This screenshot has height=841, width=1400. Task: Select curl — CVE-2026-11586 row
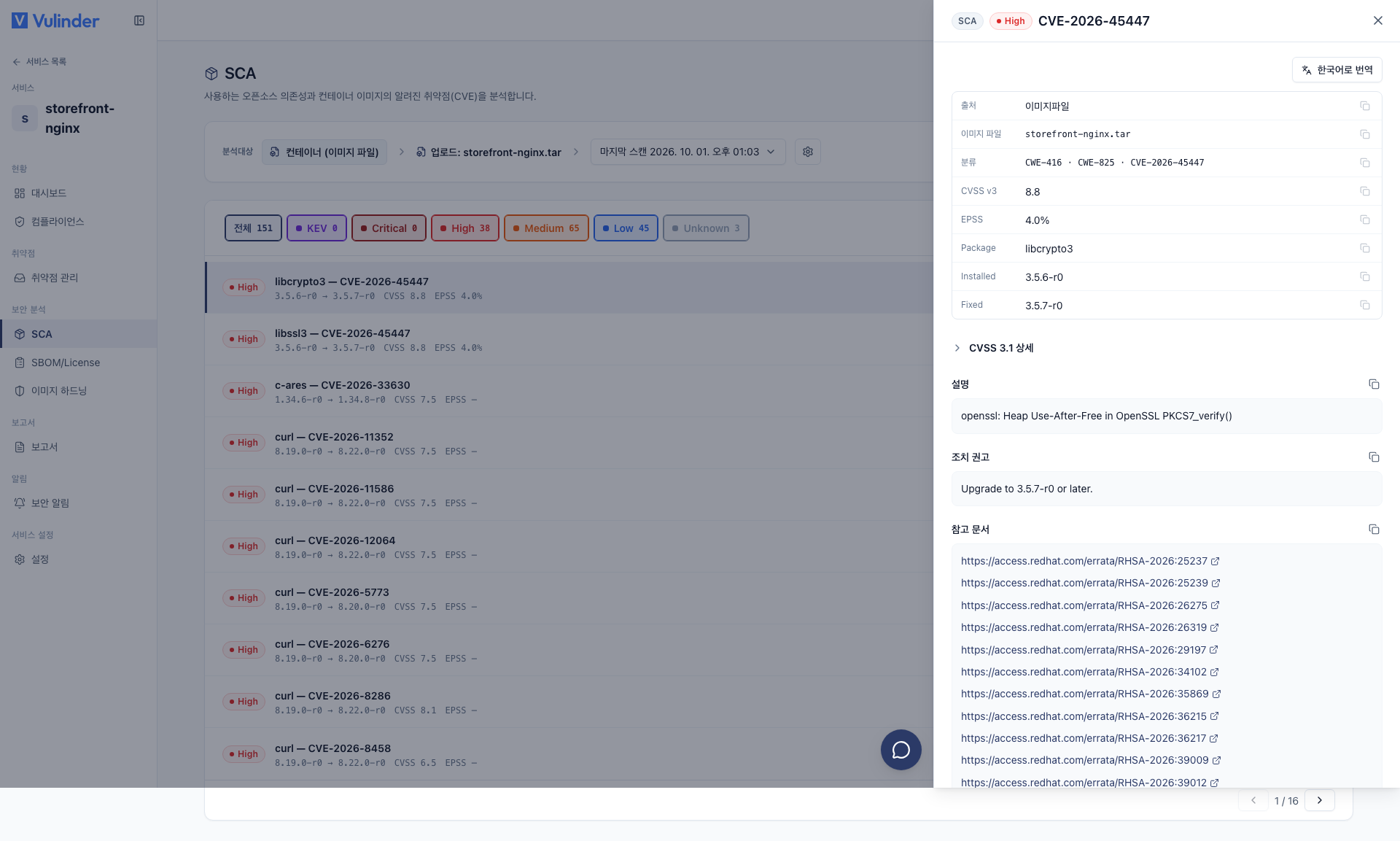coord(569,495)
